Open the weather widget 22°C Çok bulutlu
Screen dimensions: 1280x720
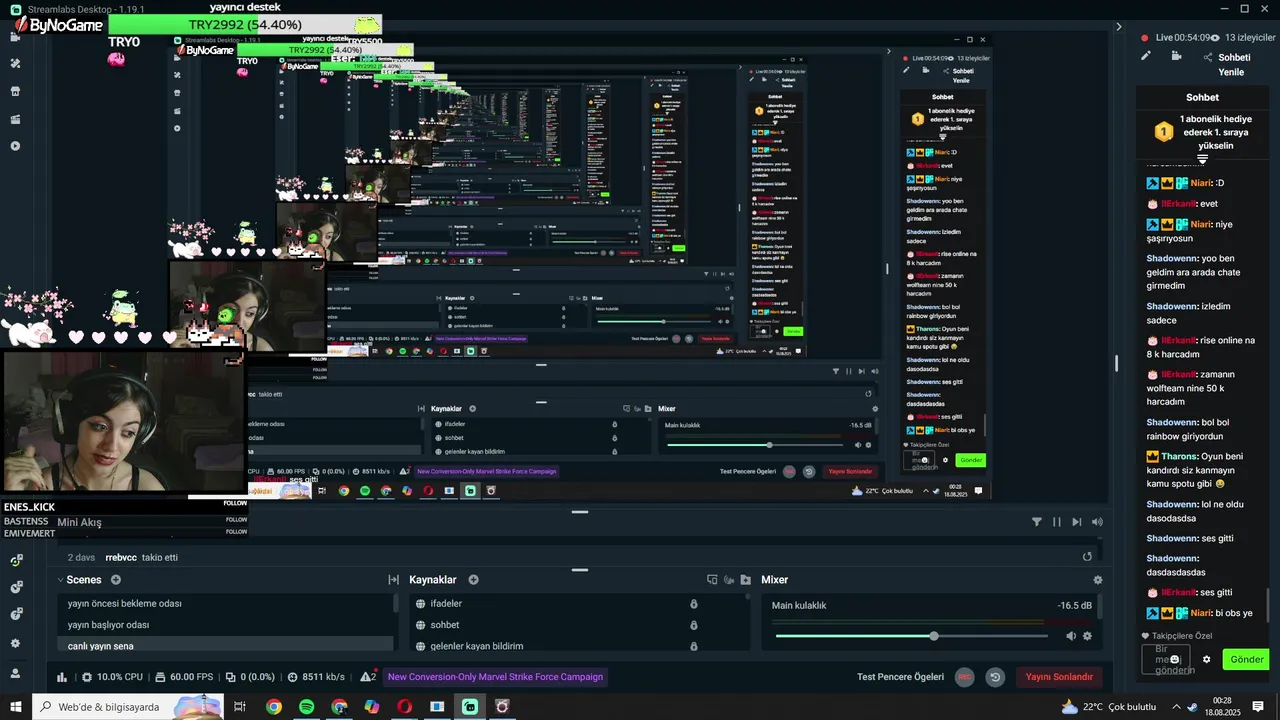(1108, 707)
